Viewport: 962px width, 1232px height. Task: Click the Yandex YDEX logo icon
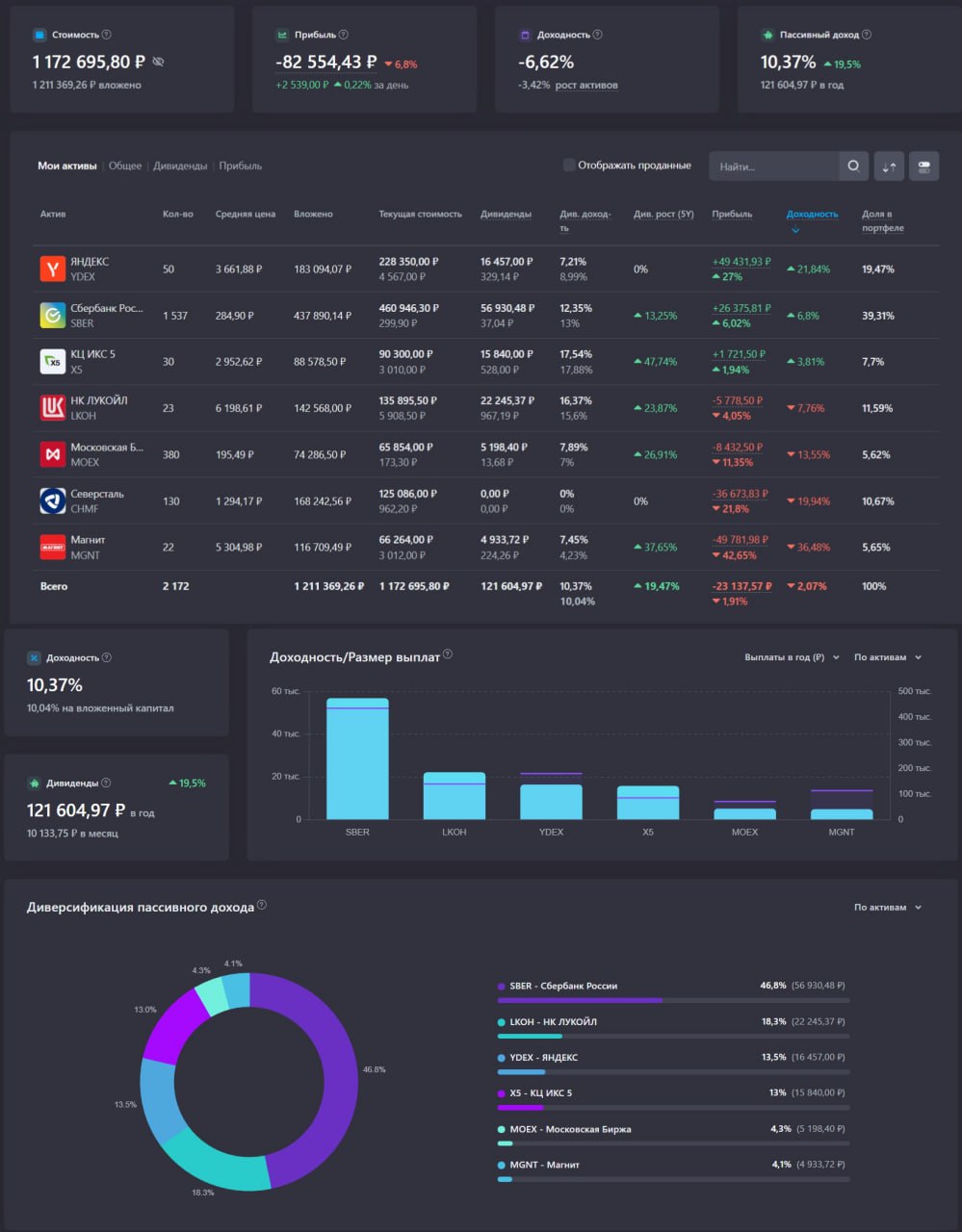click(x=52, y=269)
